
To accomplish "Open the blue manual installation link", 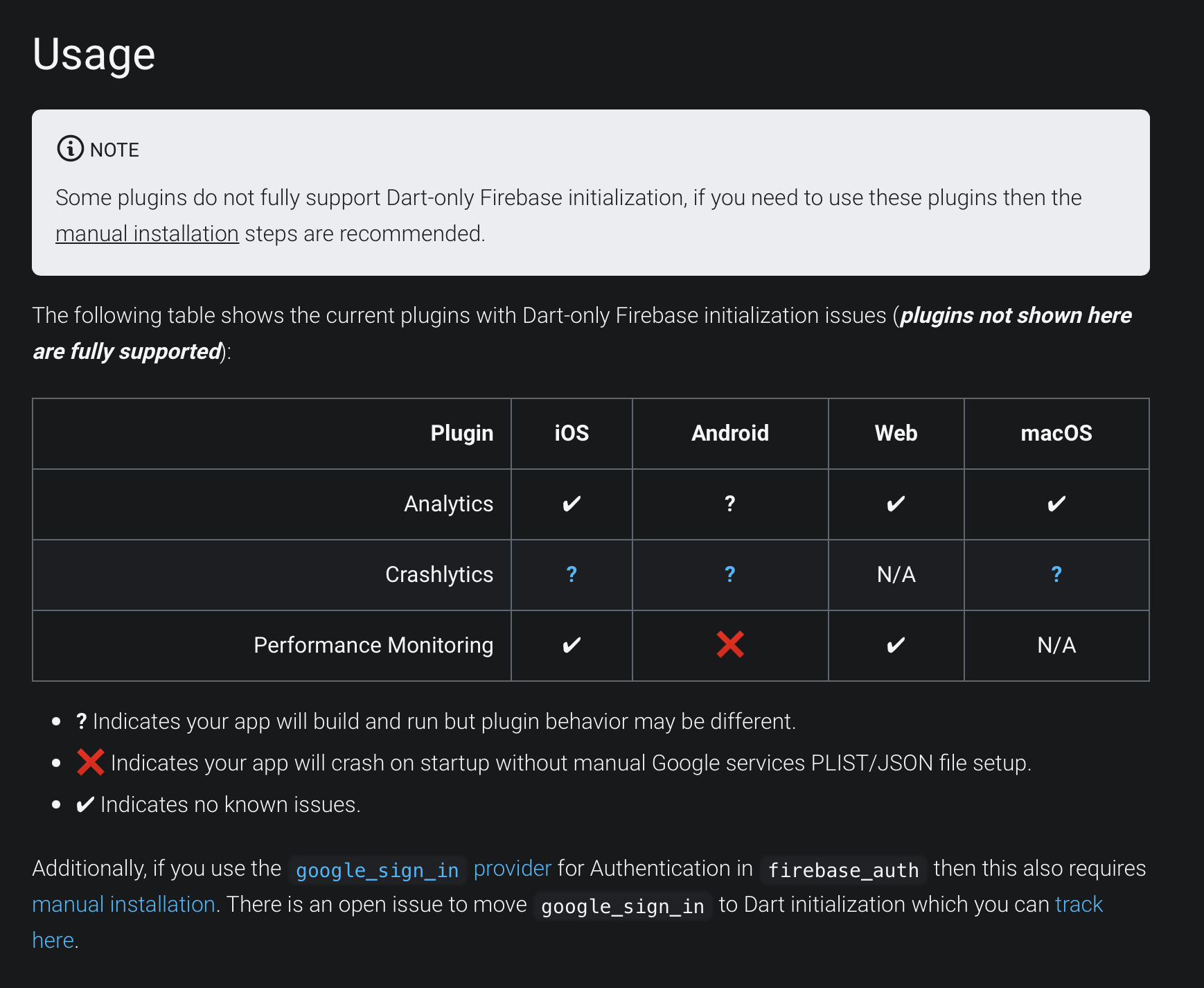I will (123, 905).
